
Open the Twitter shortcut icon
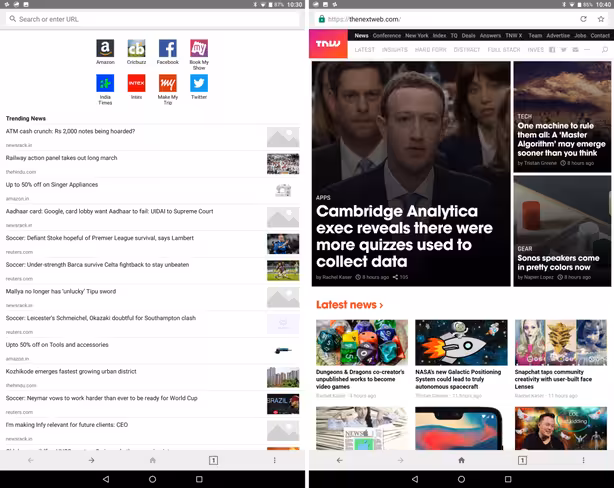pos(199,83)
